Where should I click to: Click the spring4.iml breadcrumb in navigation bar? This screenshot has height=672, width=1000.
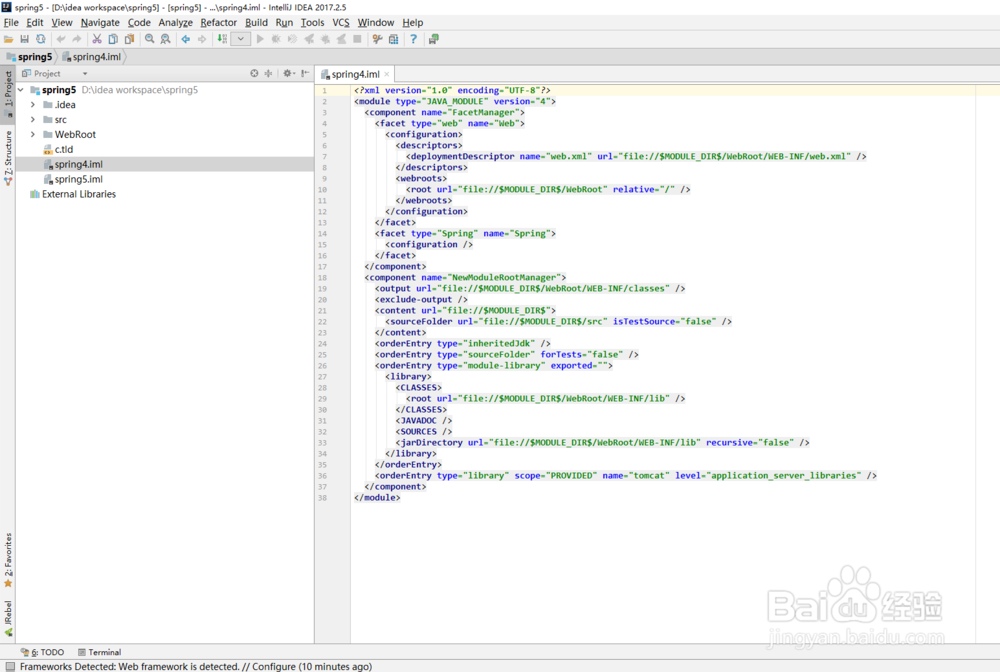(92, 57)
